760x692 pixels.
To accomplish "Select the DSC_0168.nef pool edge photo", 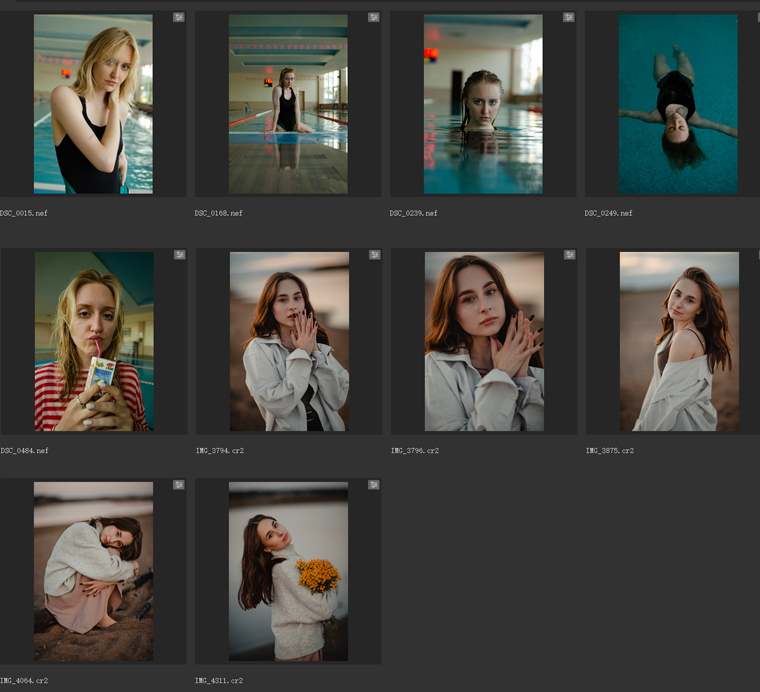I will tap(288, 104).
